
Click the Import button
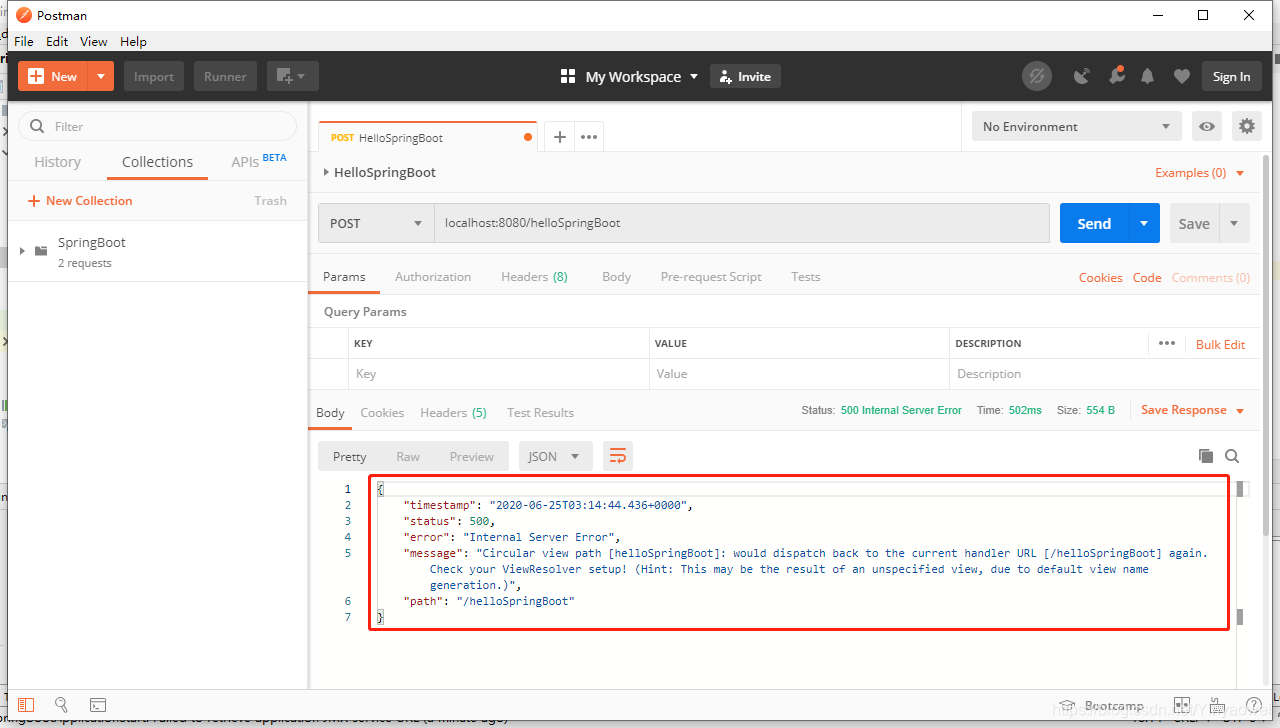coord(154,76)
